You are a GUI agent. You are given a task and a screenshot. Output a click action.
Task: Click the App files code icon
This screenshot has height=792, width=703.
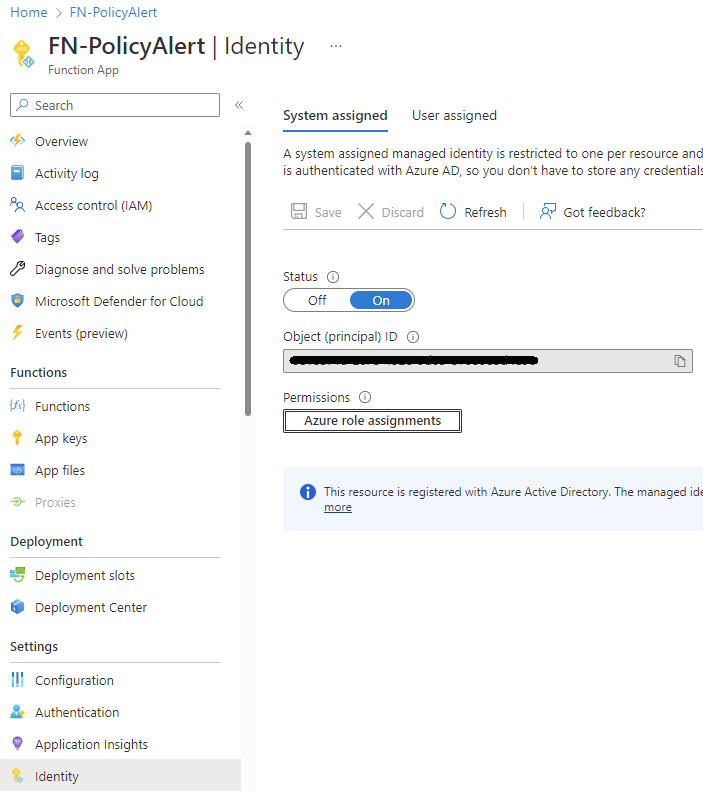(18, 470)
